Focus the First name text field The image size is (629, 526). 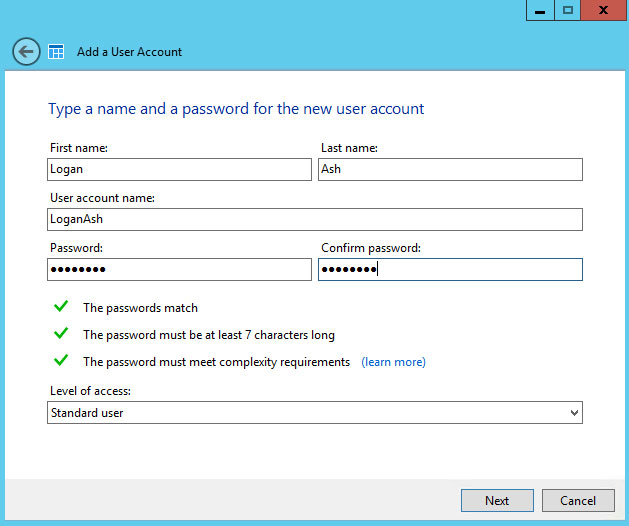point(179,169)
